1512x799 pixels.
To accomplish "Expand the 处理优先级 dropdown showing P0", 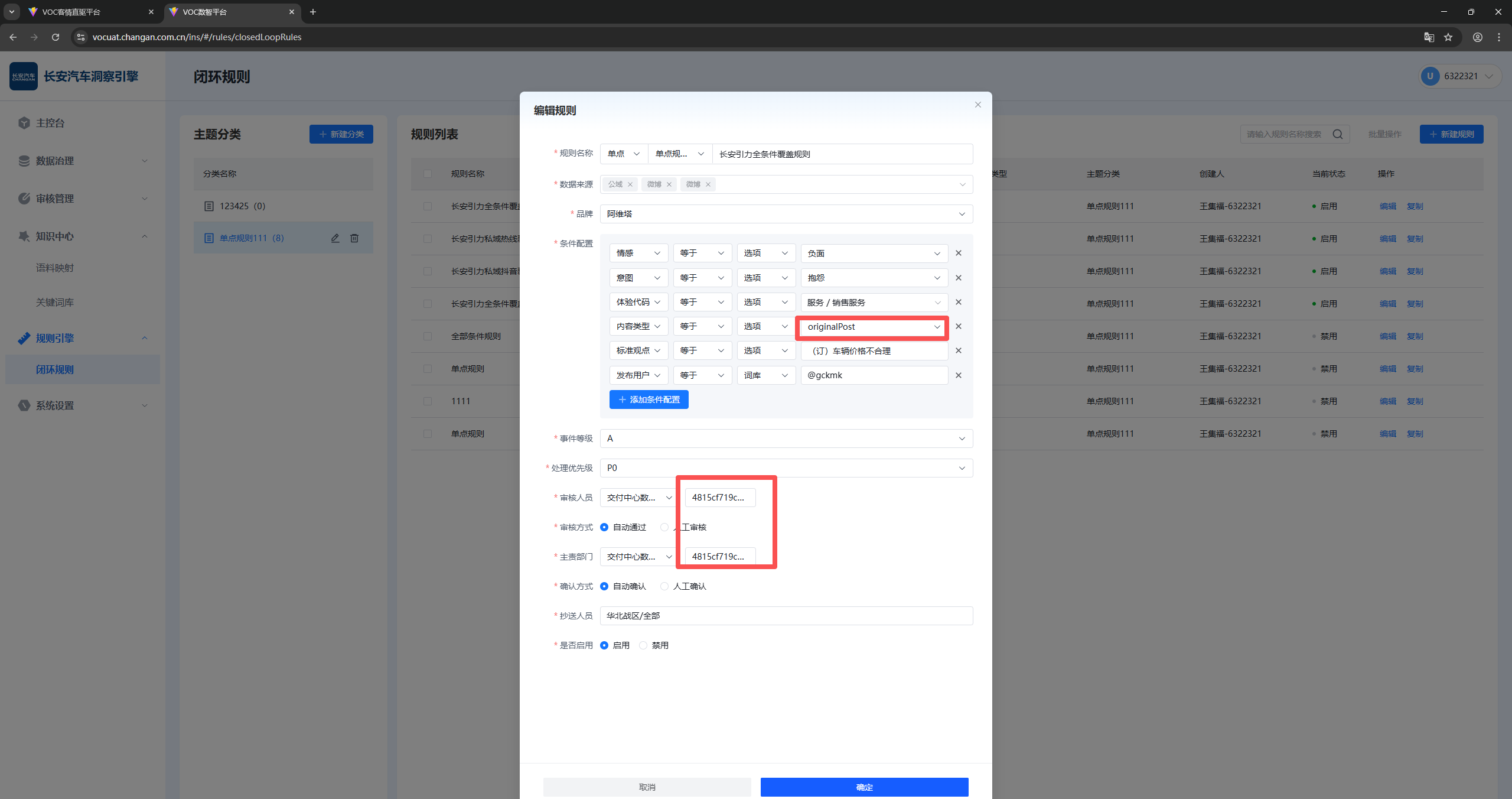I will tap(786, 468).
